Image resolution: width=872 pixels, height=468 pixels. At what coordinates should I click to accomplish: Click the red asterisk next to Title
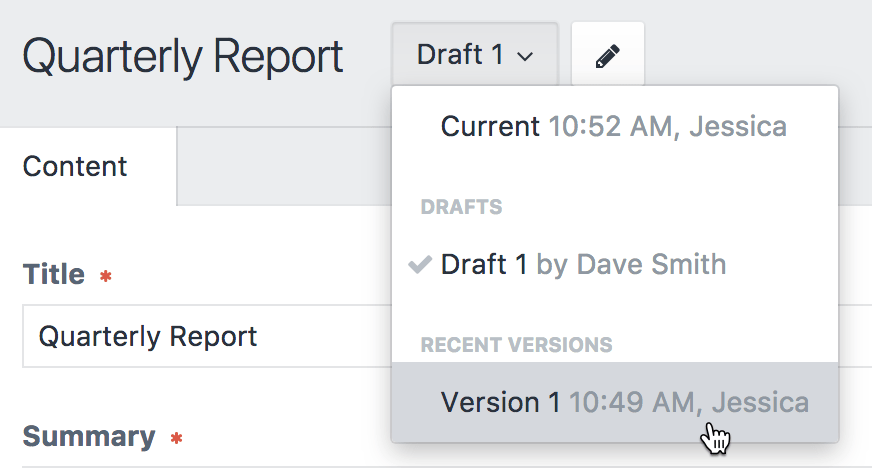coord(106,276)
